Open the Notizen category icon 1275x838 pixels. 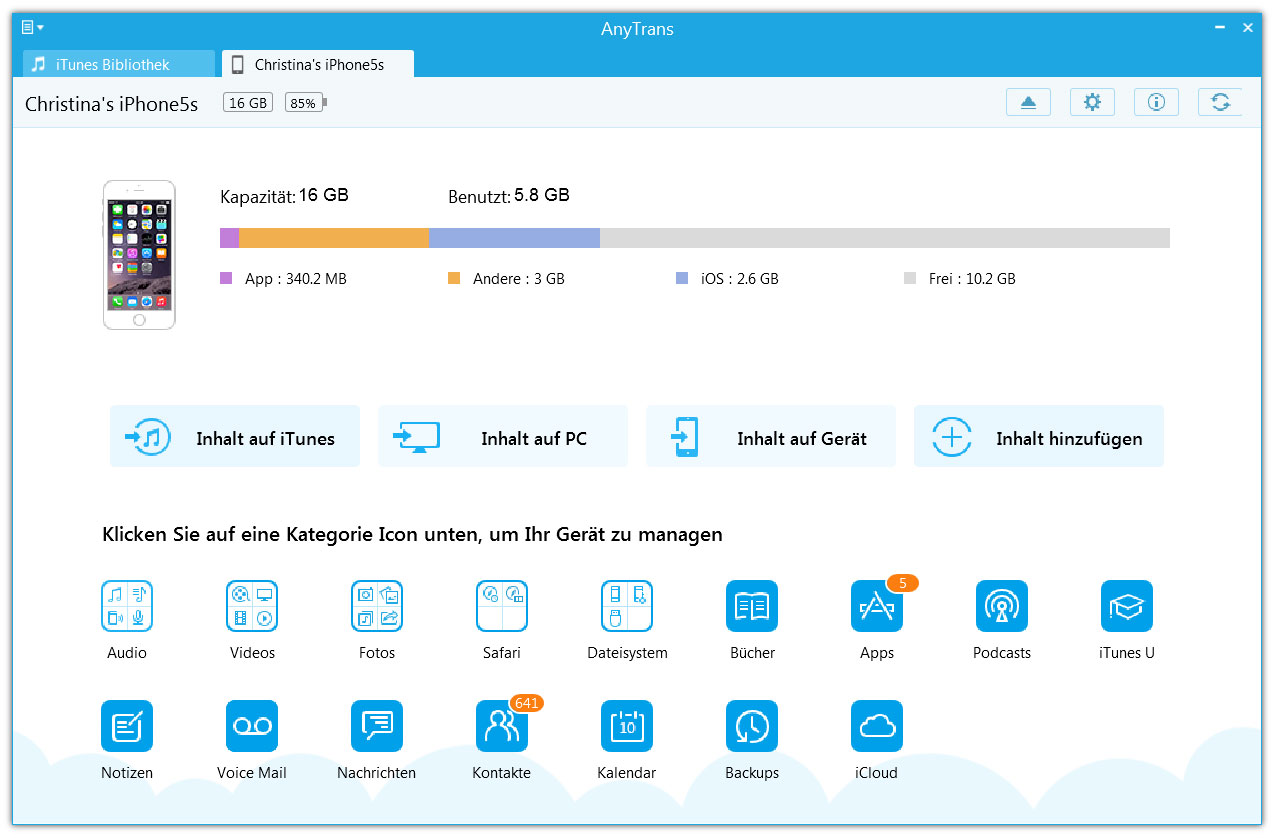[x=127, y=726]
